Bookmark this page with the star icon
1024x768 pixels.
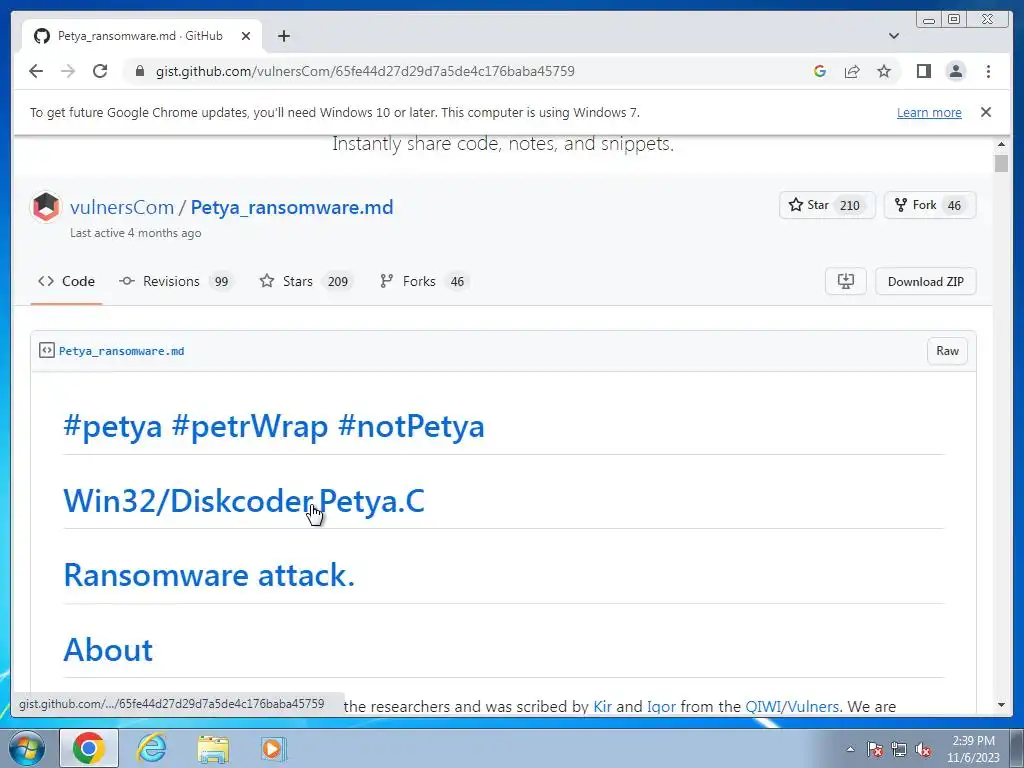[884, 71]
